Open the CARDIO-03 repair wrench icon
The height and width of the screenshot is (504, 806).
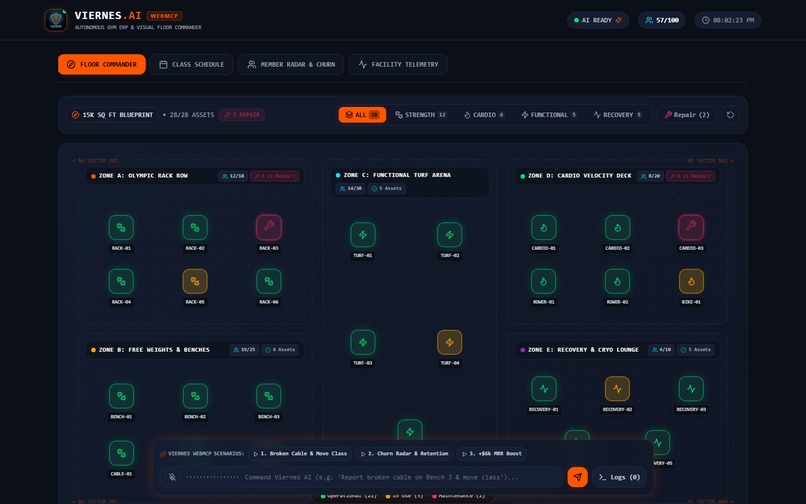pyautogui.click(x=691, y=227)
